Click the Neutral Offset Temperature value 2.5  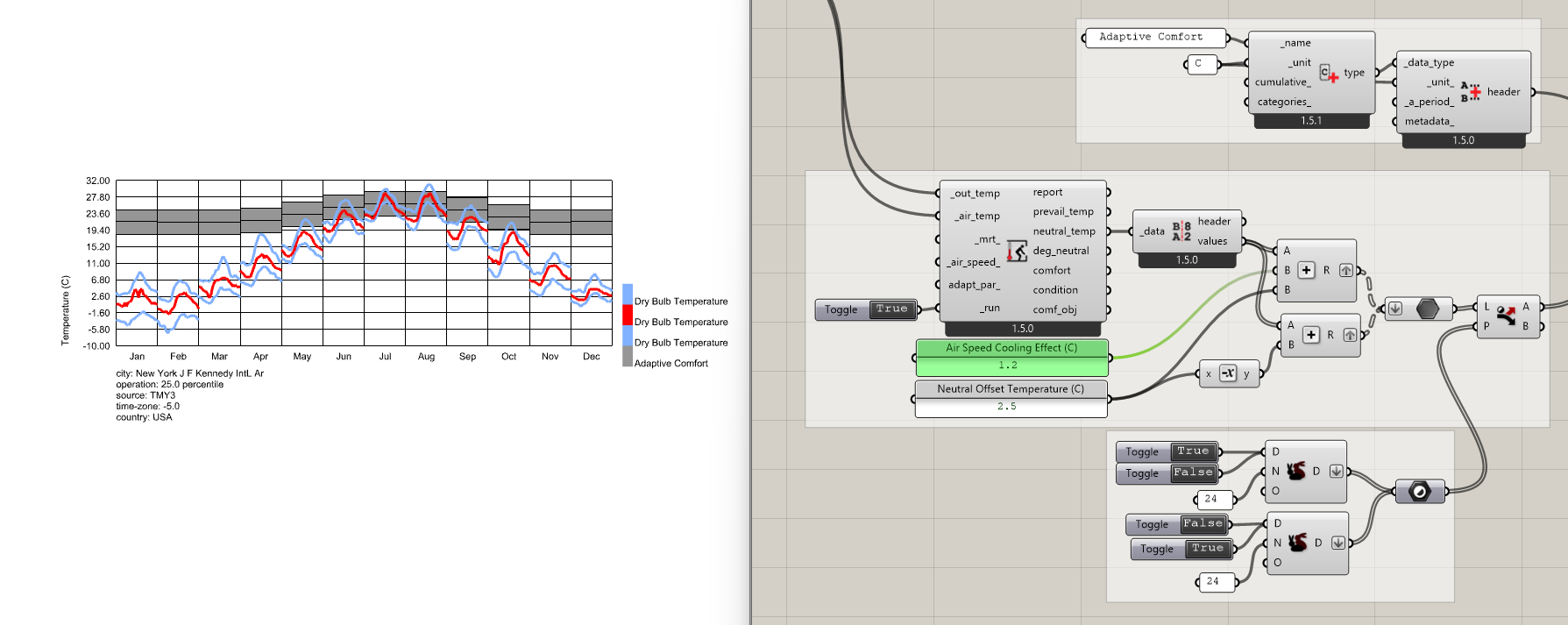pyautogui.click(x=1007, y=407)
